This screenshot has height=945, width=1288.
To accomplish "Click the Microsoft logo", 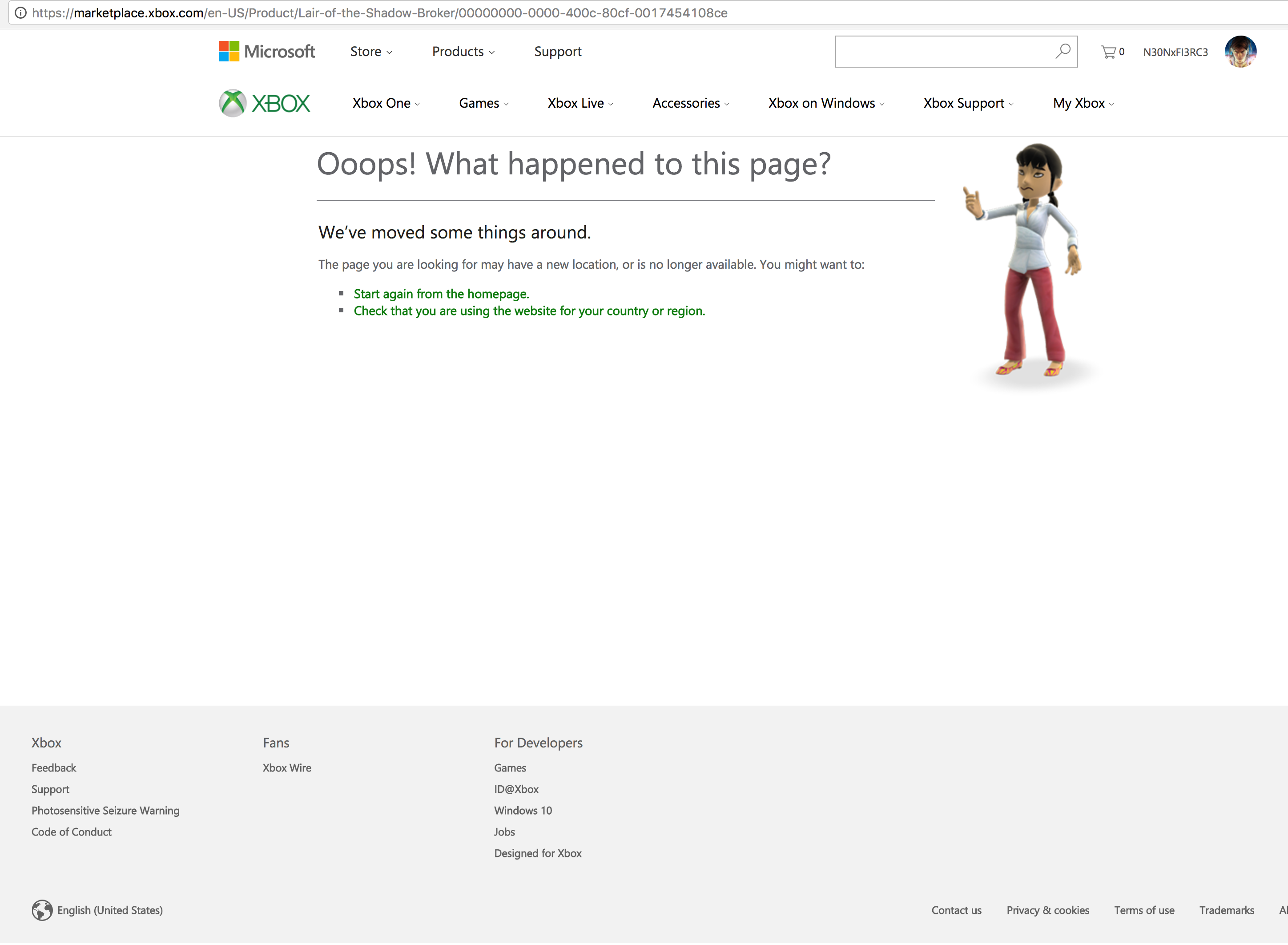I will (x=266, y=52).
